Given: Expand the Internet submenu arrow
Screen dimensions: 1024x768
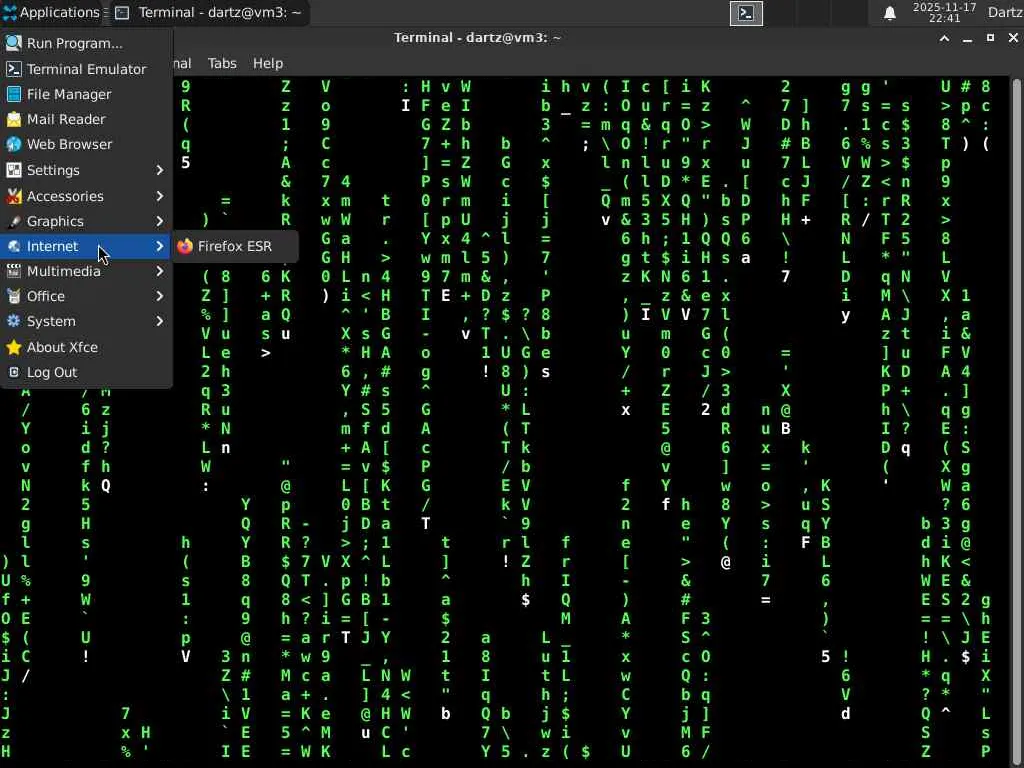Looking at the screenshot, I should (160, 246).
